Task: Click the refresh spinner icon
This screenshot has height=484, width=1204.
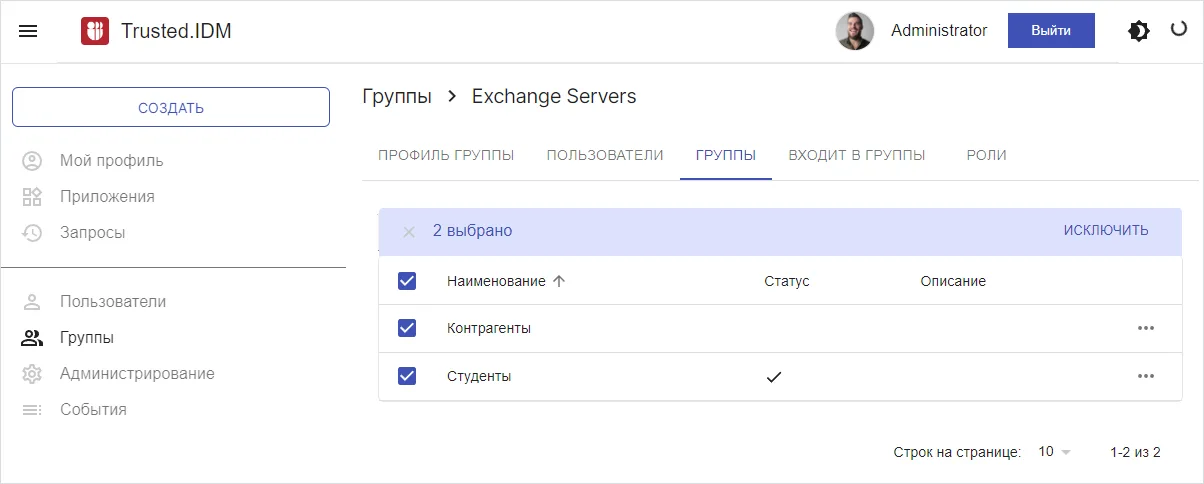Action: coord(1178,30)
